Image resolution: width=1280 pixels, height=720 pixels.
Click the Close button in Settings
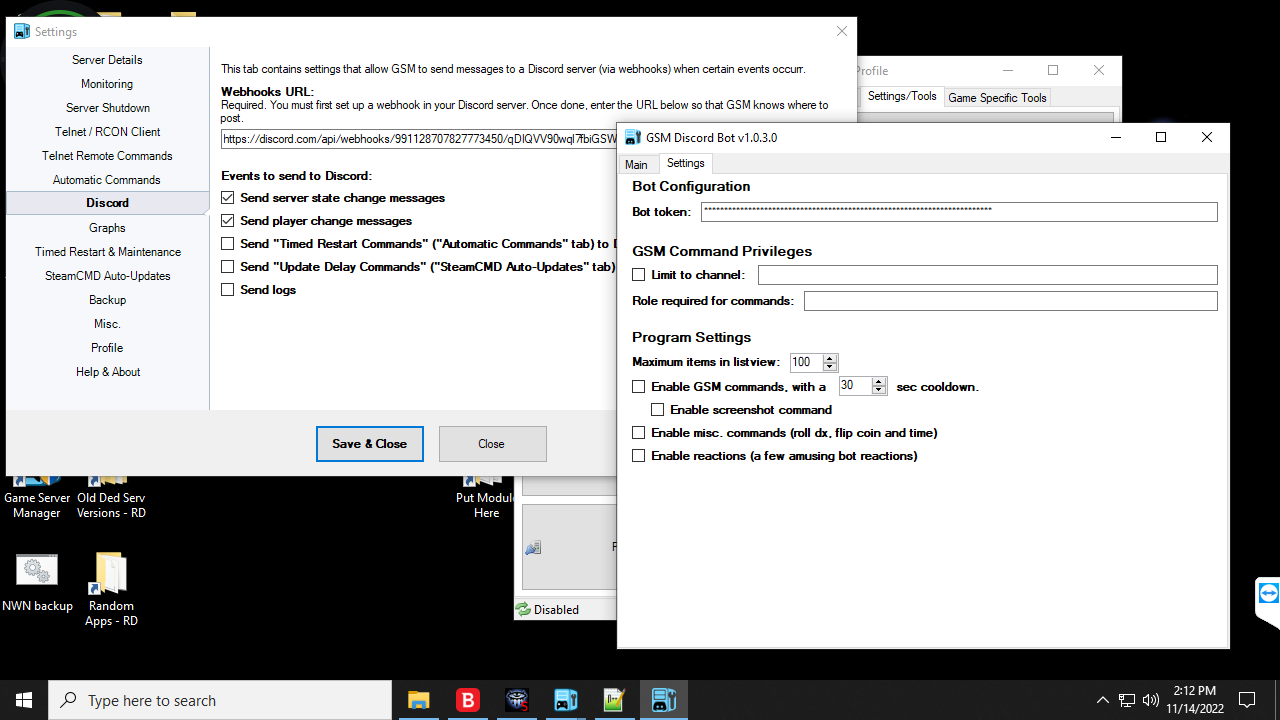point(492,444)
